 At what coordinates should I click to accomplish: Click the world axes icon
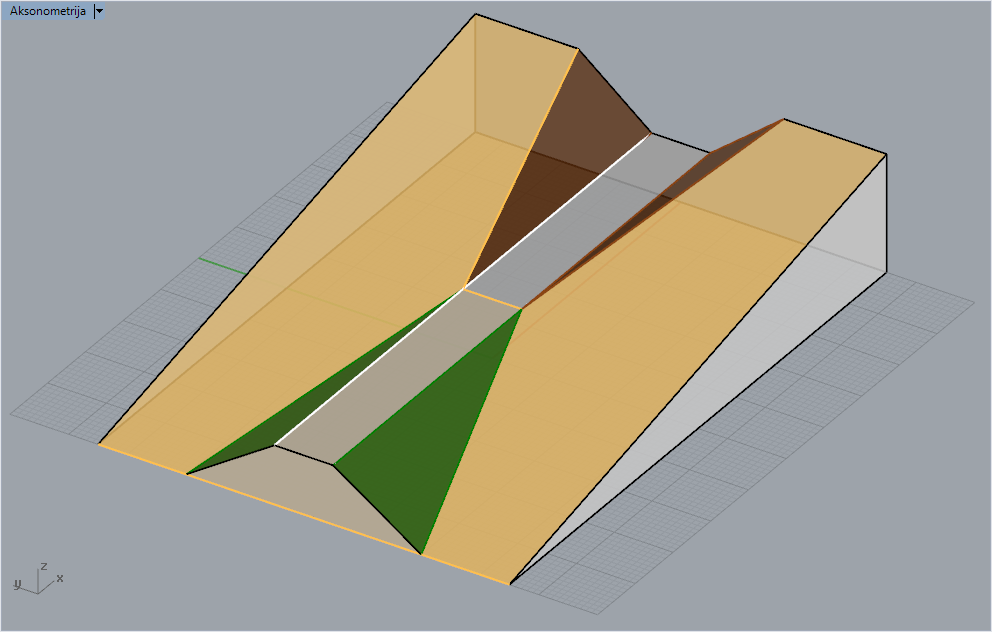38,578
